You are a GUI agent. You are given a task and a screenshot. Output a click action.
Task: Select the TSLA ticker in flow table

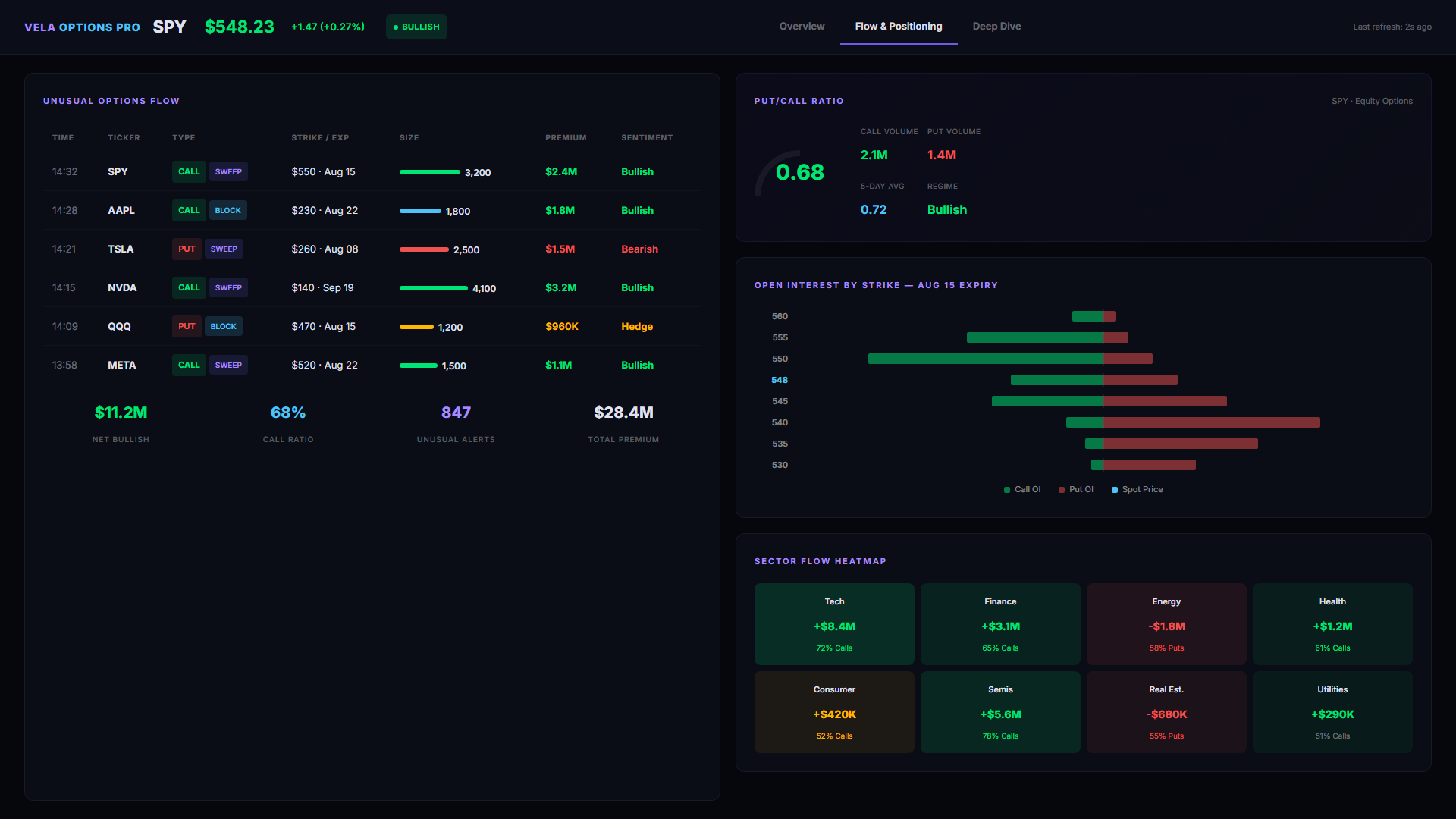click(x=121, y=249)
